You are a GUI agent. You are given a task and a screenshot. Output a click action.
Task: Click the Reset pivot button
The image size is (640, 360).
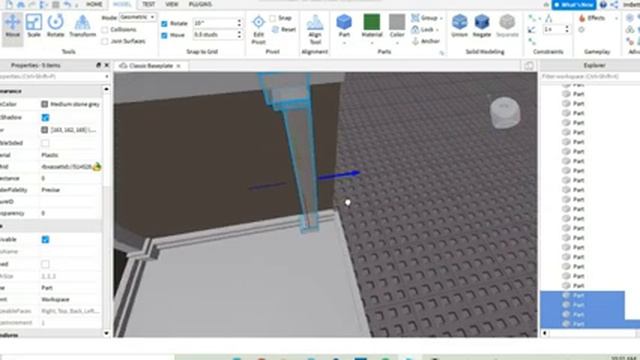(x=284, y=29)
